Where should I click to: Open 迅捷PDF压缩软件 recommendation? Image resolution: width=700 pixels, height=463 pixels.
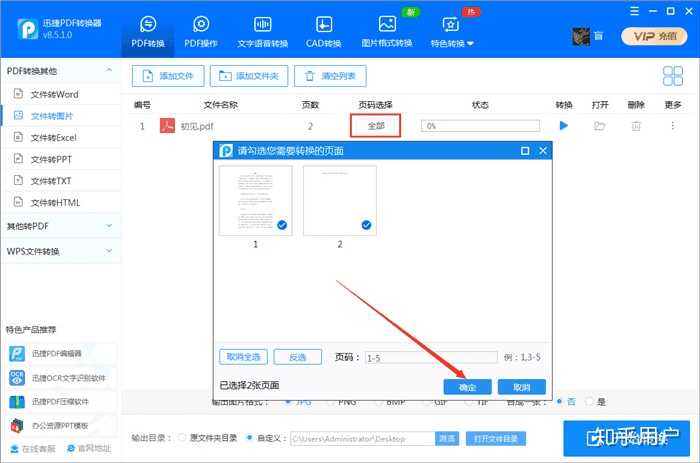[62, 401]
